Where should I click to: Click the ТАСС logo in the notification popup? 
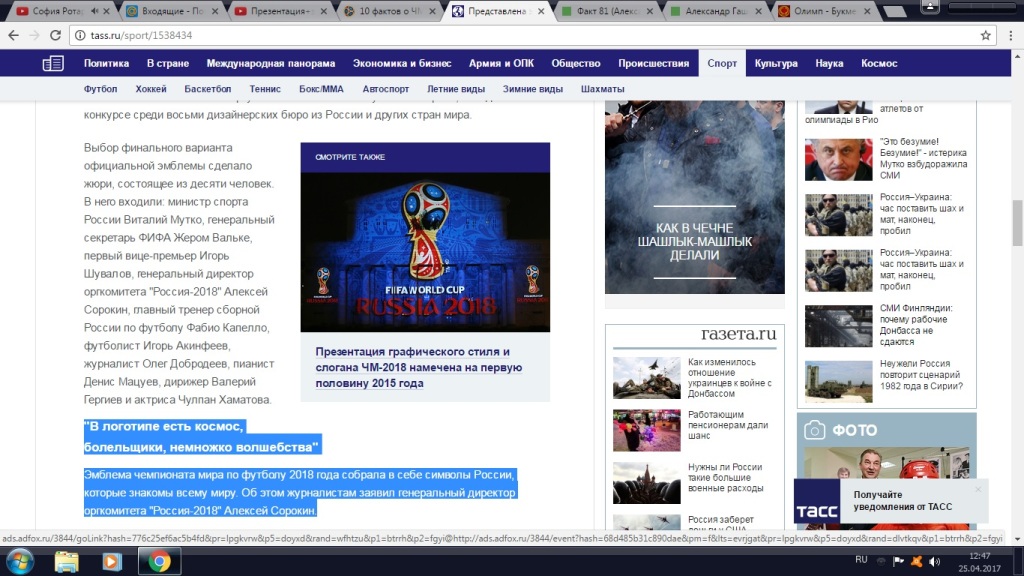[817, 502]
